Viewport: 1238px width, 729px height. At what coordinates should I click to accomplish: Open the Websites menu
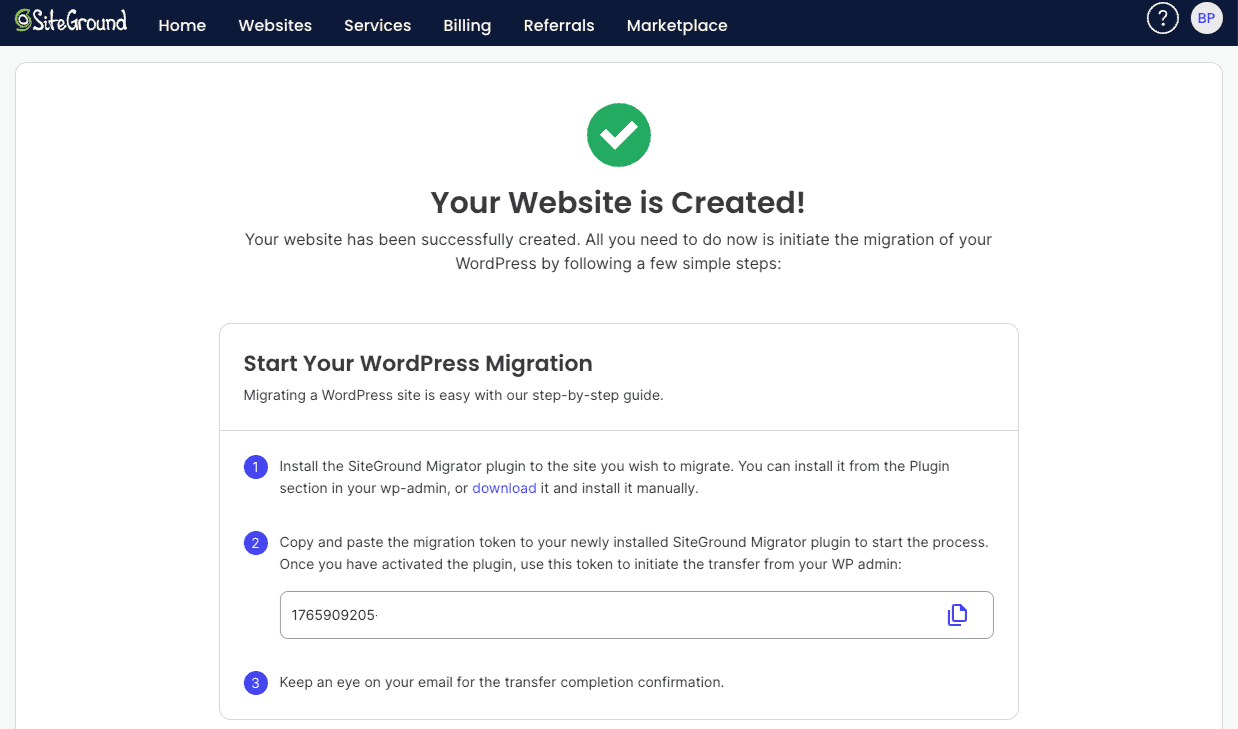pos(275,25)
